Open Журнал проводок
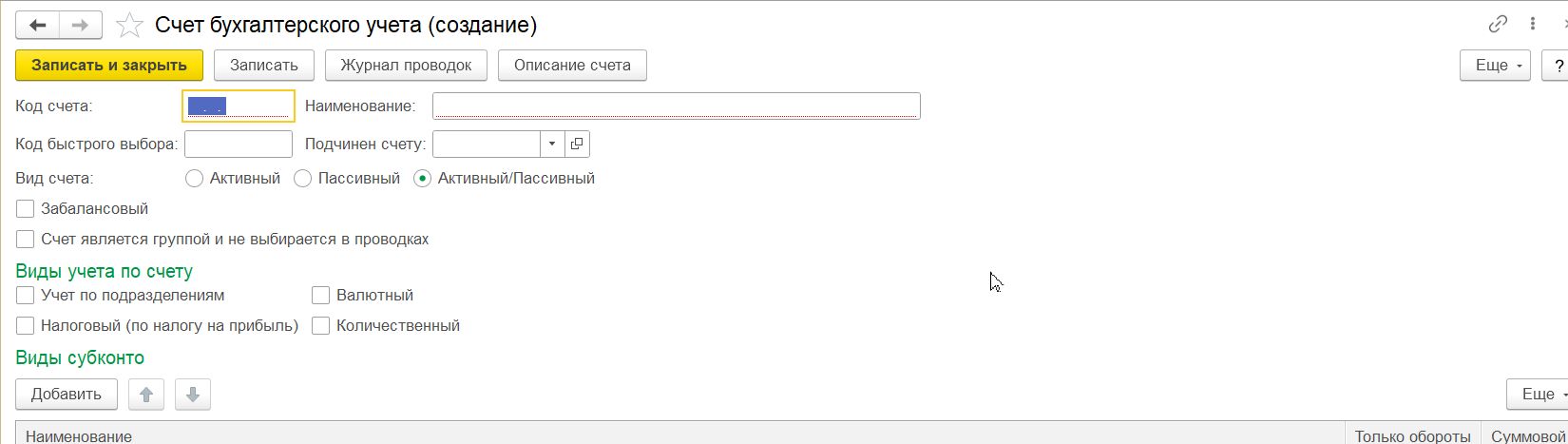 point(406,66)
